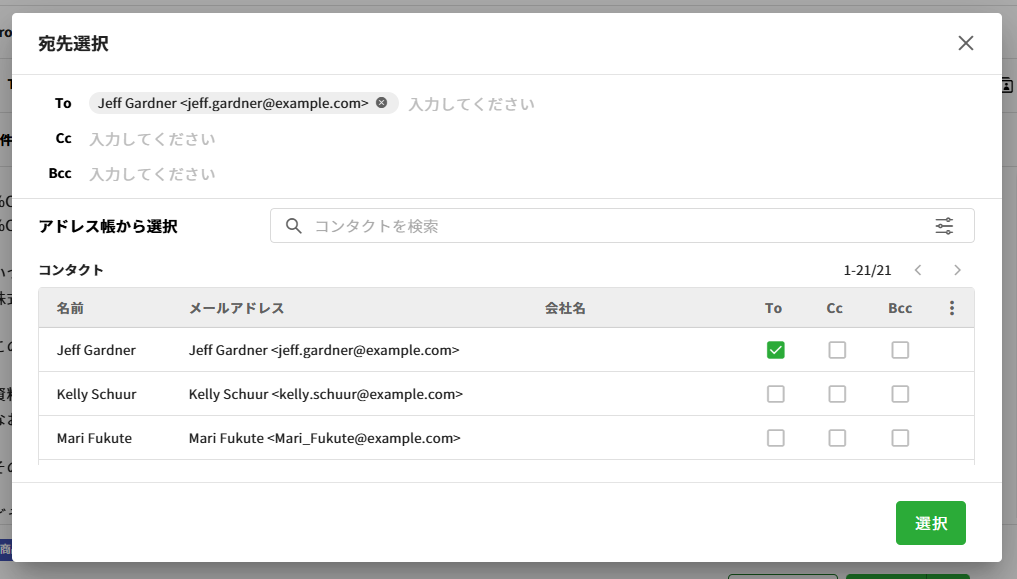
Task: Check Cc checkbox for Jeff Gardner
Action: pyautogui.click(x=837, y=350)
